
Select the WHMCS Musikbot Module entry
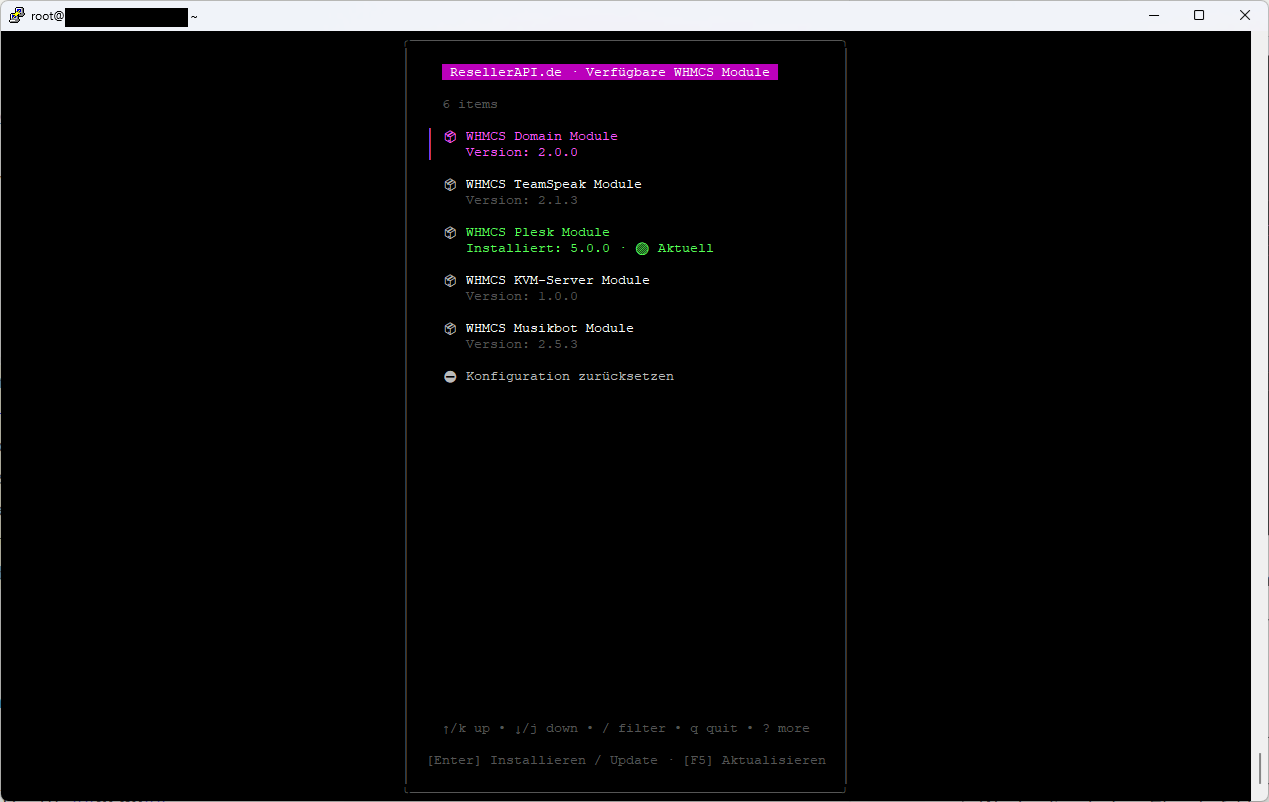point(549,327)
